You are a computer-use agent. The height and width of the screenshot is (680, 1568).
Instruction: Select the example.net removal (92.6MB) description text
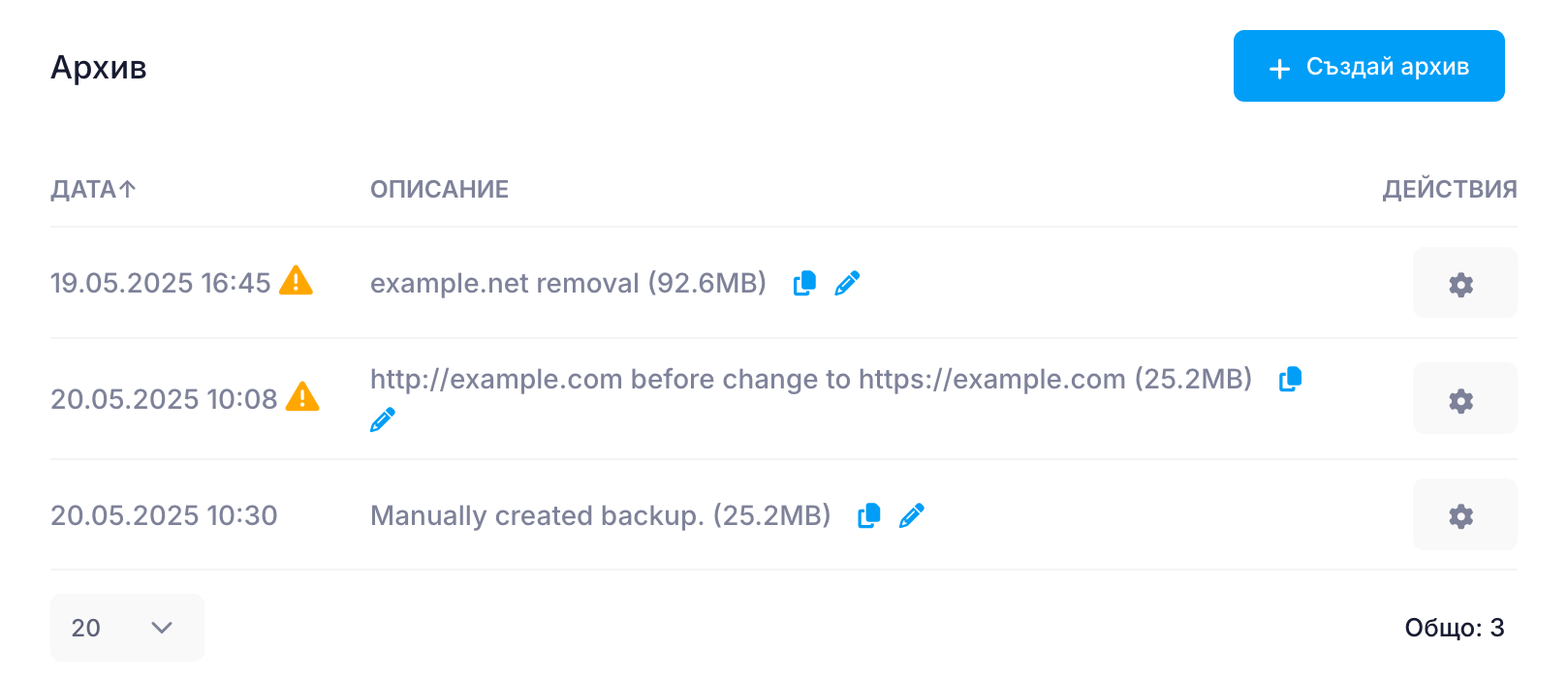click(568, 283)
